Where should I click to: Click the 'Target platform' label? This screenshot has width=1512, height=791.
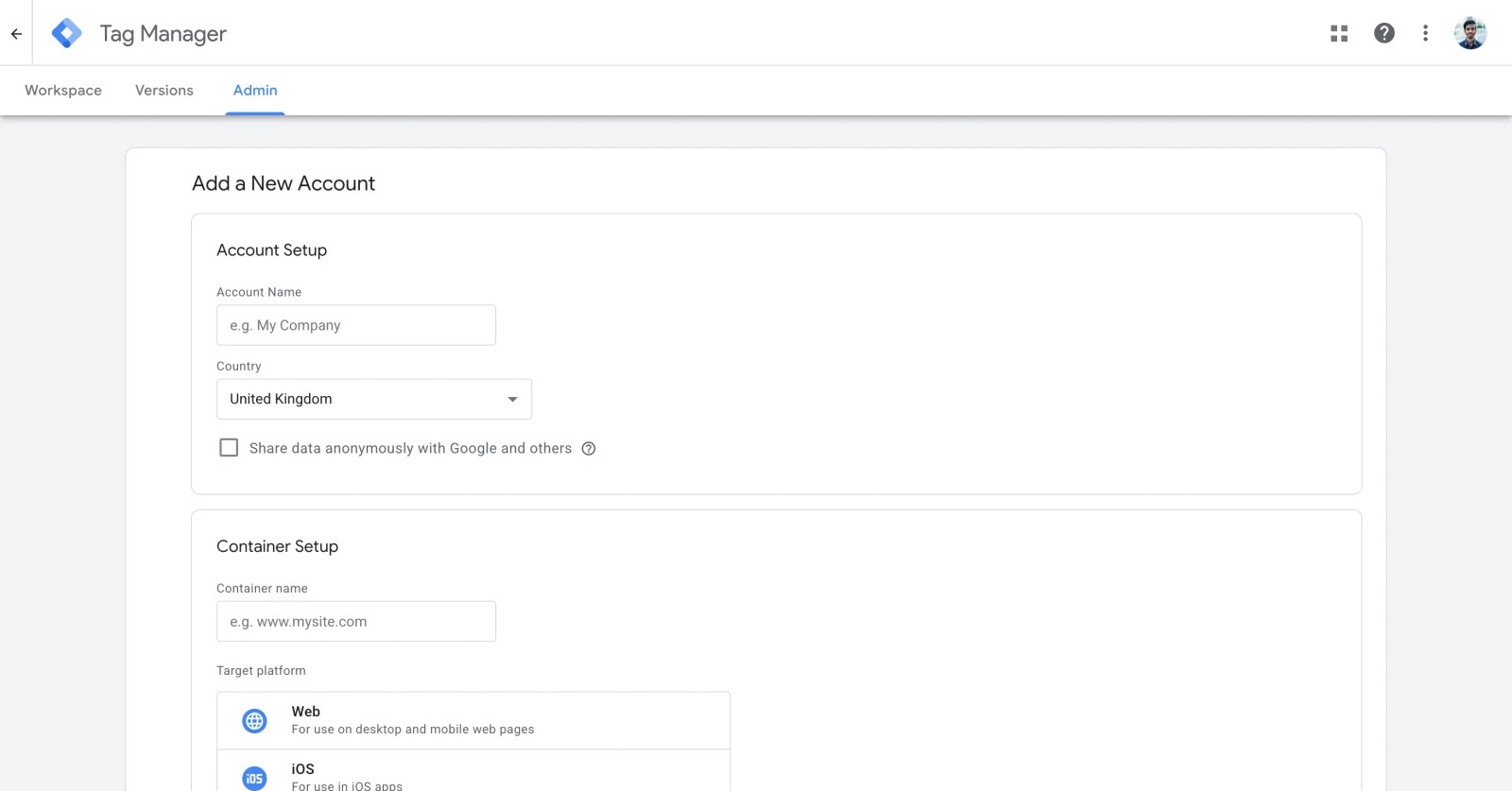point(261,671)
